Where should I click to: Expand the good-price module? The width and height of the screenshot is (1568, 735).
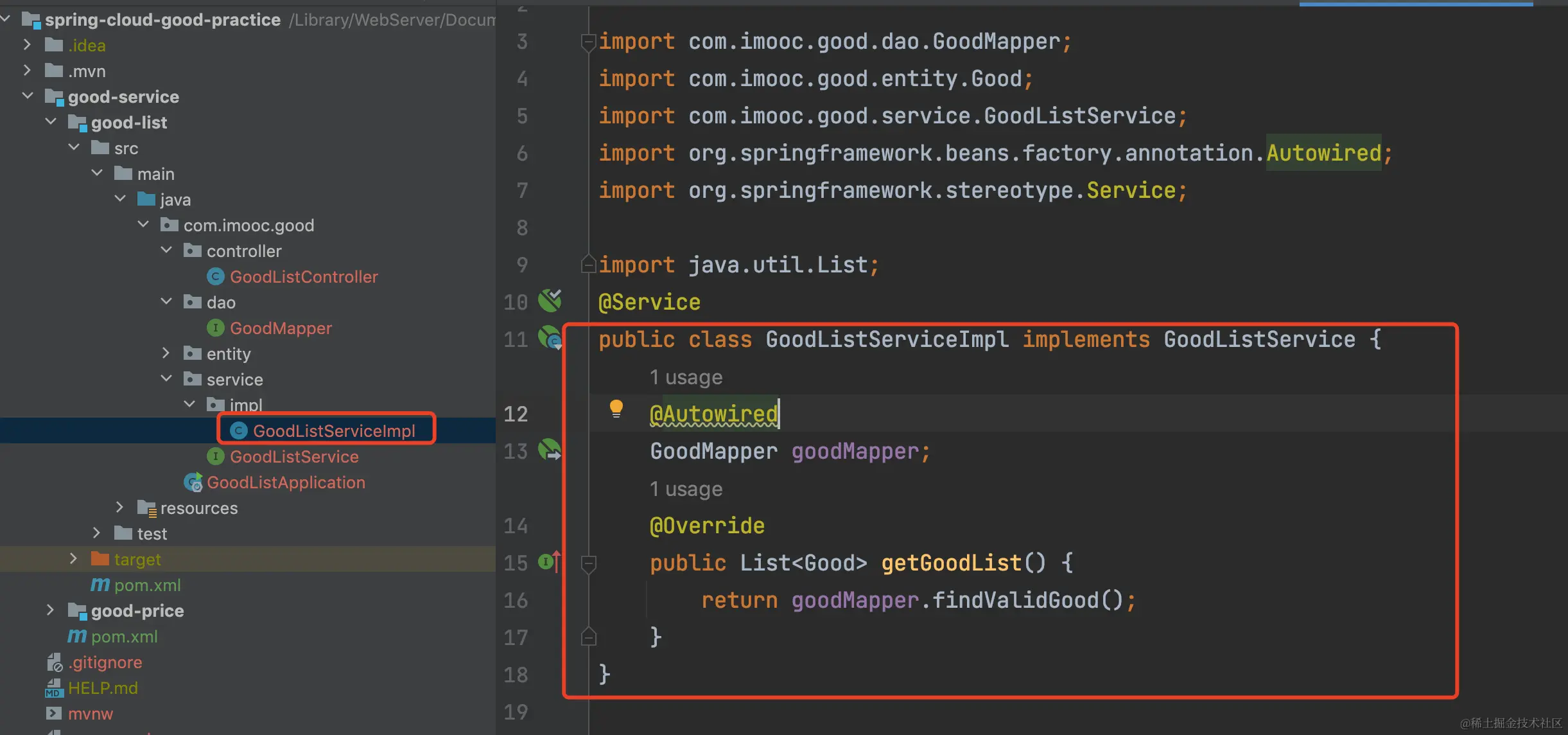51,610
